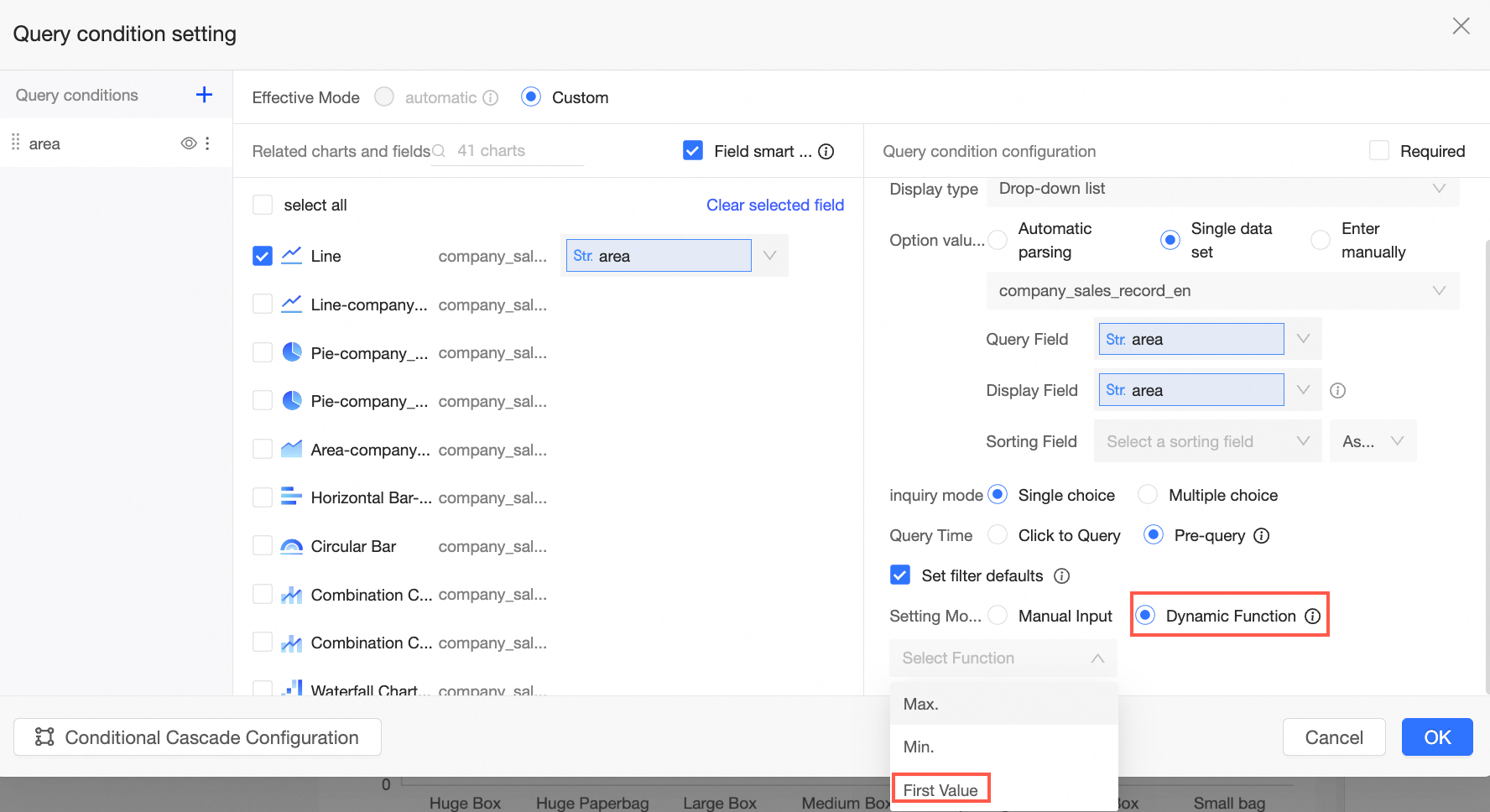The image size is (1490, 812).
Task: Click Clear selected field link
Action: pos(775,206)
